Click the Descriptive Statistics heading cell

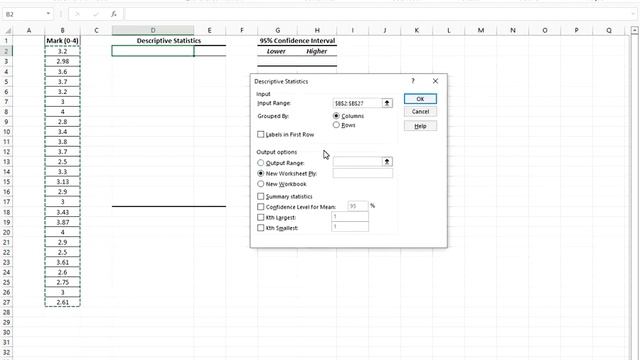(169, 41)
